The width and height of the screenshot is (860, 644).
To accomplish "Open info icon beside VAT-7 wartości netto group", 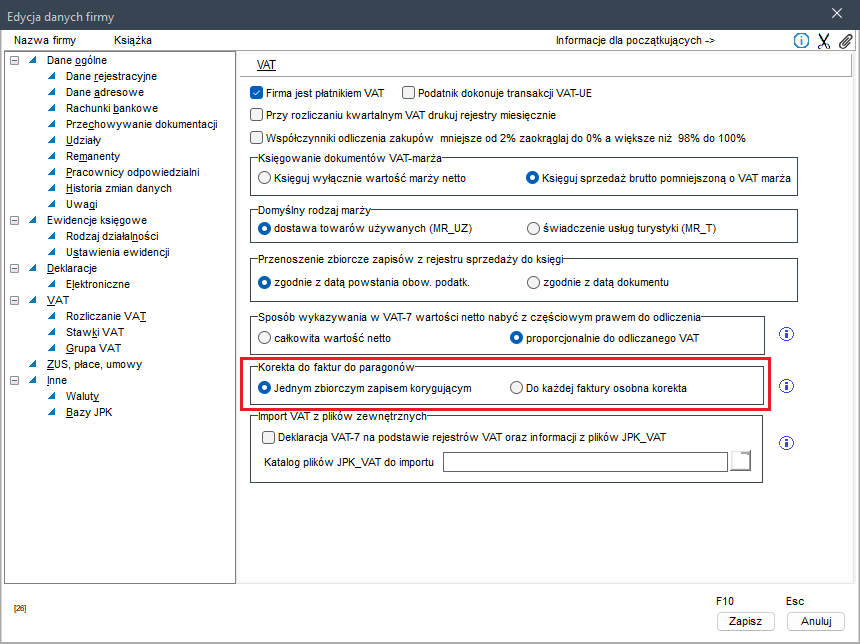I will [787, 334].
